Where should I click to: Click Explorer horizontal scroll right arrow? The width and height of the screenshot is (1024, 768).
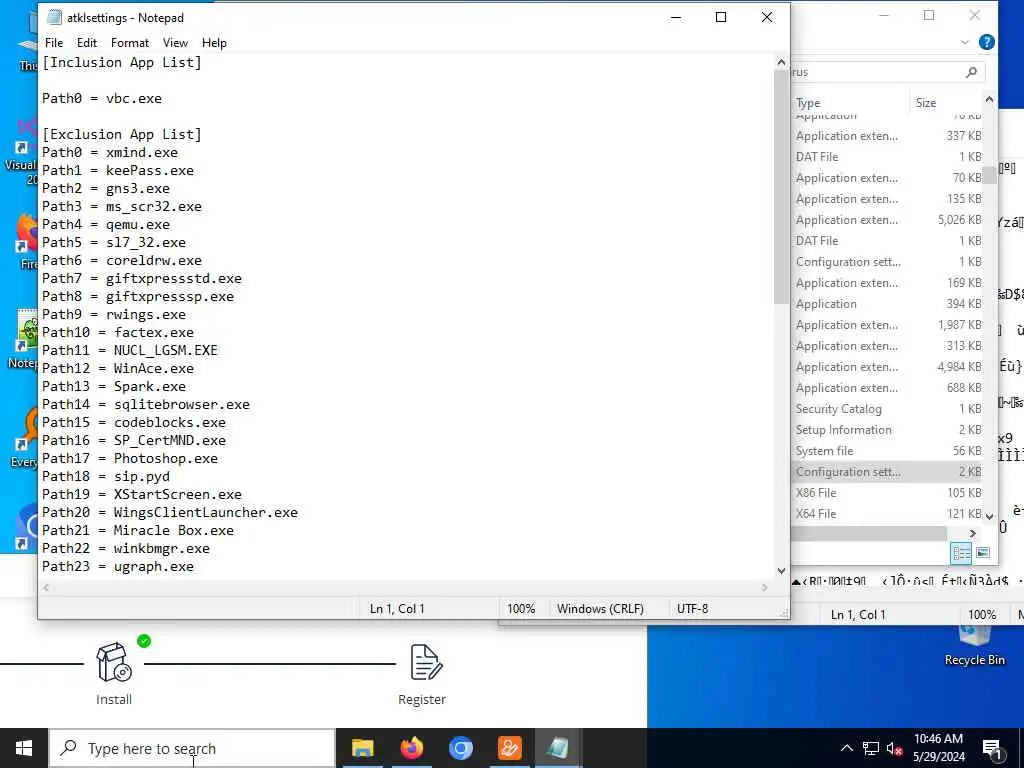point(972,534)
